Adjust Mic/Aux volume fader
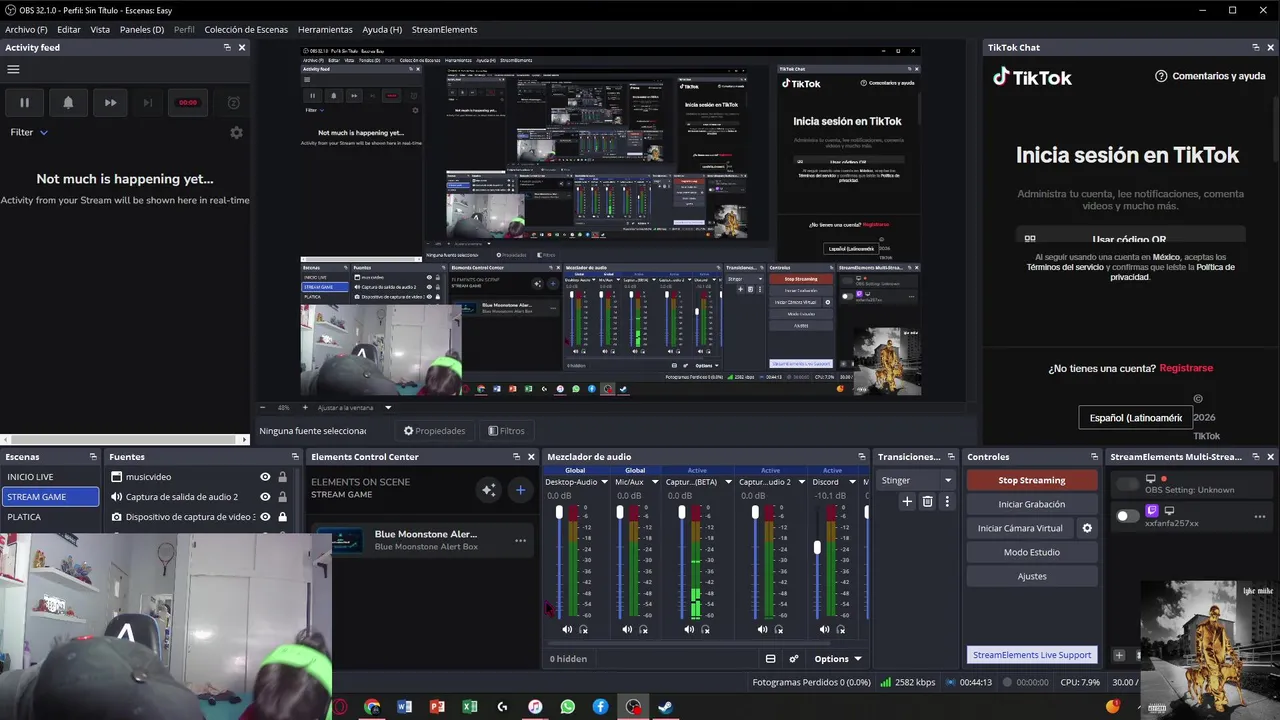Screen dimensions: 1280x720 [620, 513]
